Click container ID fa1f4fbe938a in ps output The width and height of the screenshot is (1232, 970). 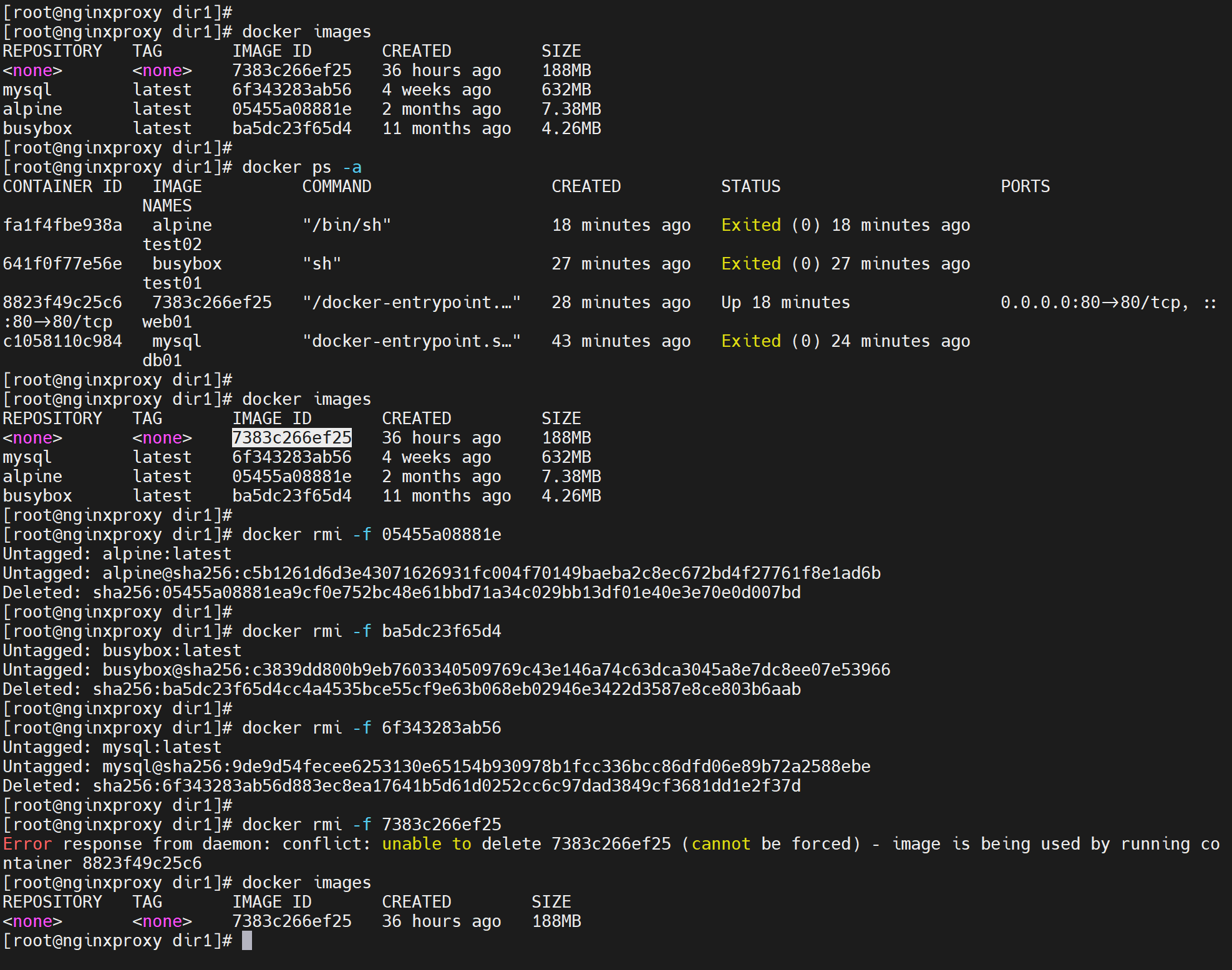pos(62,225)
